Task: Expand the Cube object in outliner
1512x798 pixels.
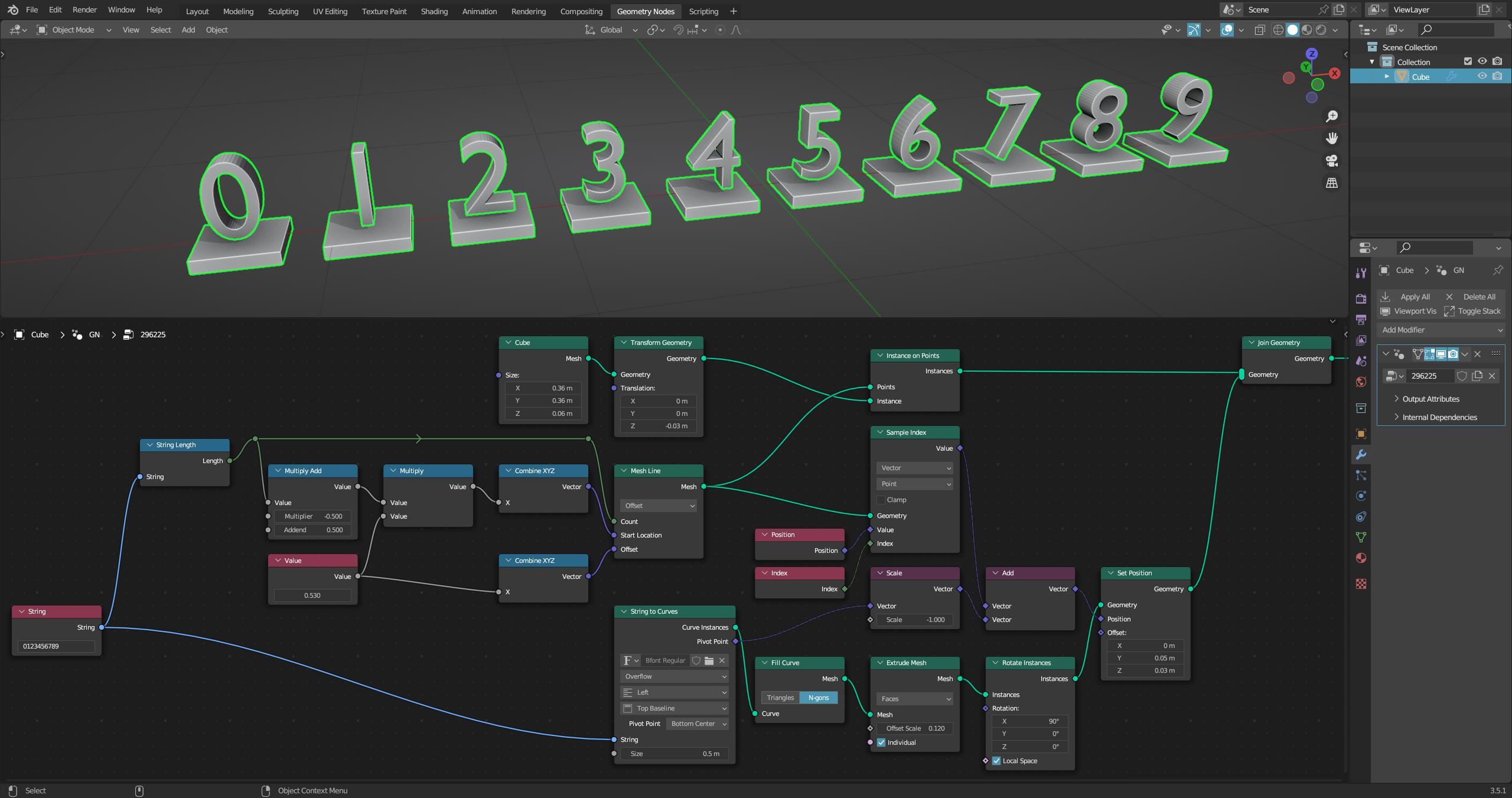Action: (x=1387, y=76)
